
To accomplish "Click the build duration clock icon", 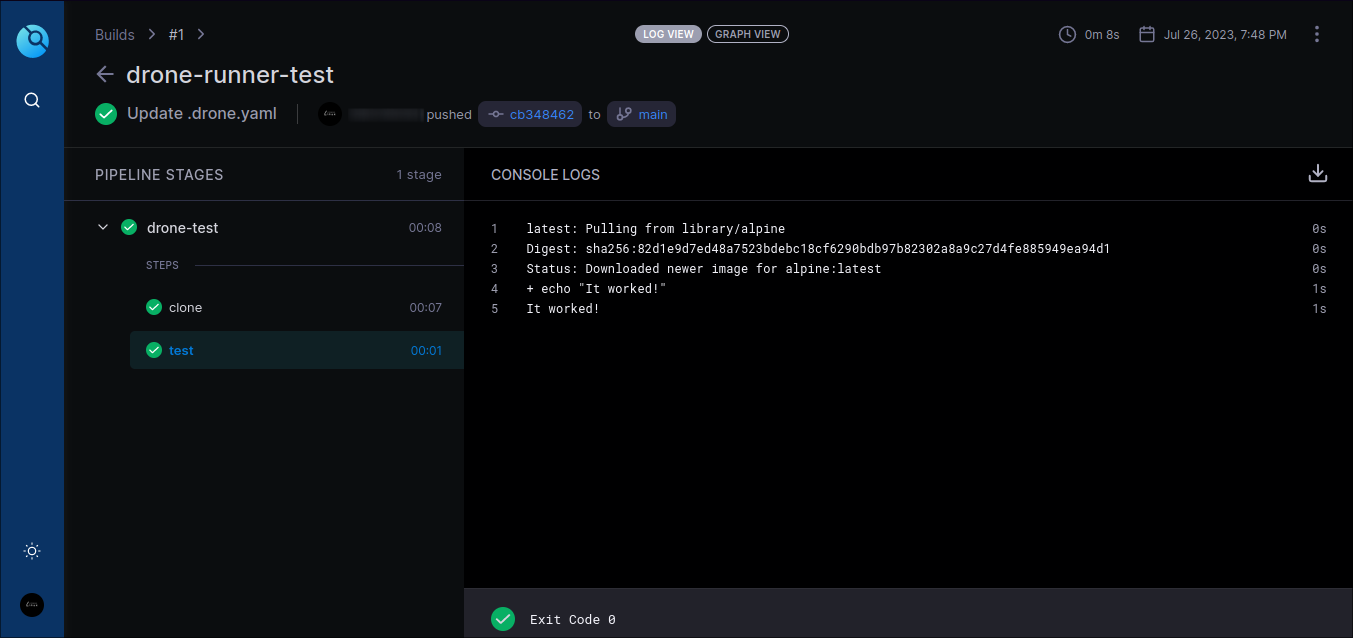I will 1066,33.
